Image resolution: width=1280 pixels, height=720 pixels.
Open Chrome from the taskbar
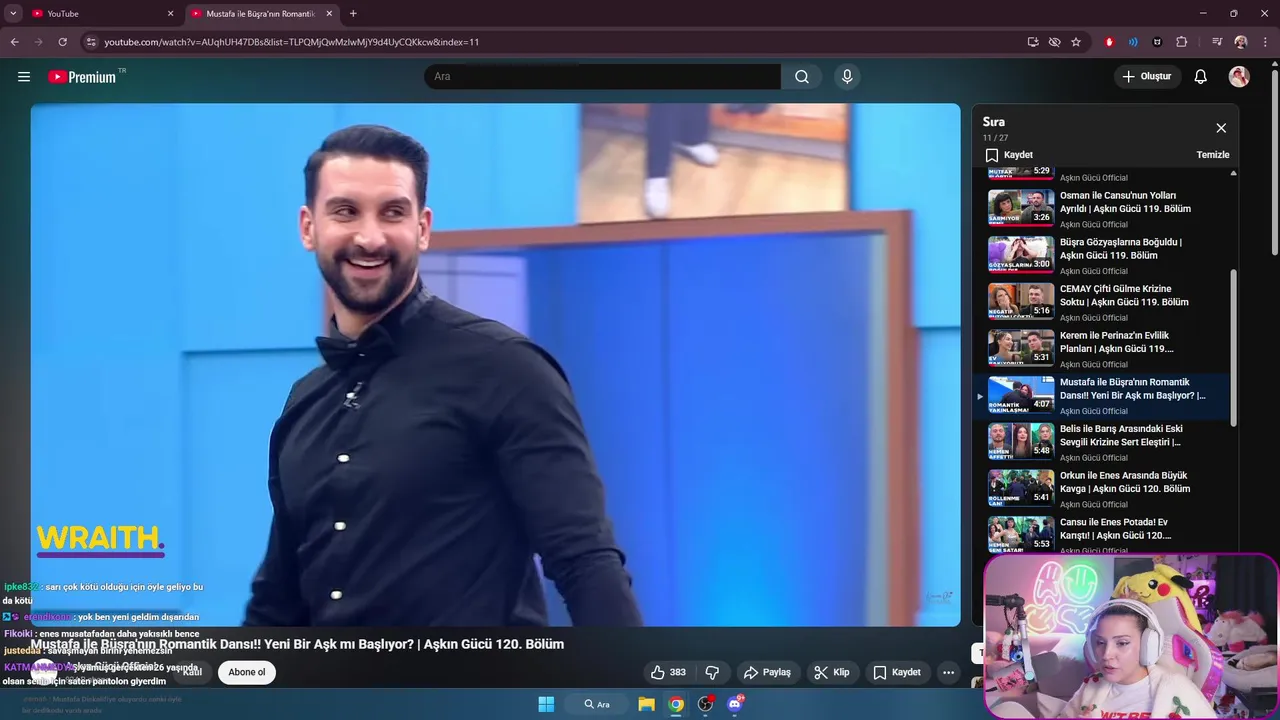676,704
